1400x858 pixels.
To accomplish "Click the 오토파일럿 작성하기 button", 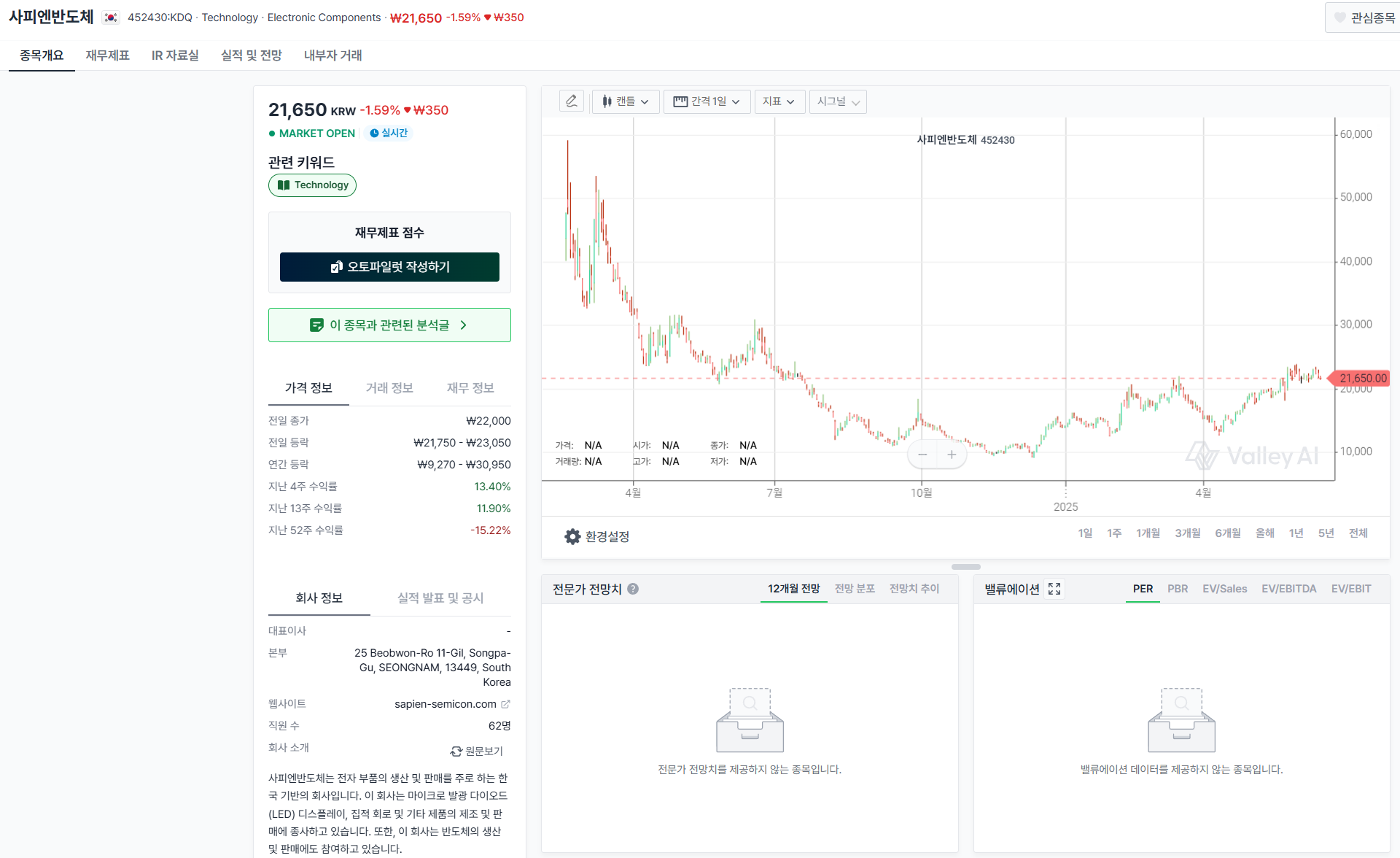I will pos(389,267).
